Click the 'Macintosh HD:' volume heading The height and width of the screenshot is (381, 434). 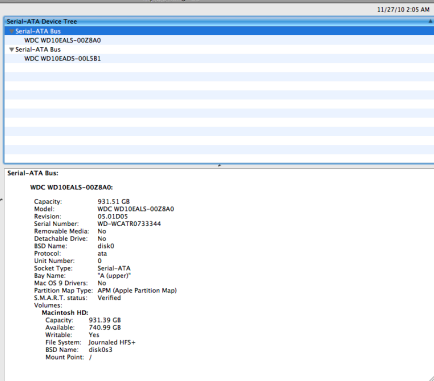click(x=65, y=313)
